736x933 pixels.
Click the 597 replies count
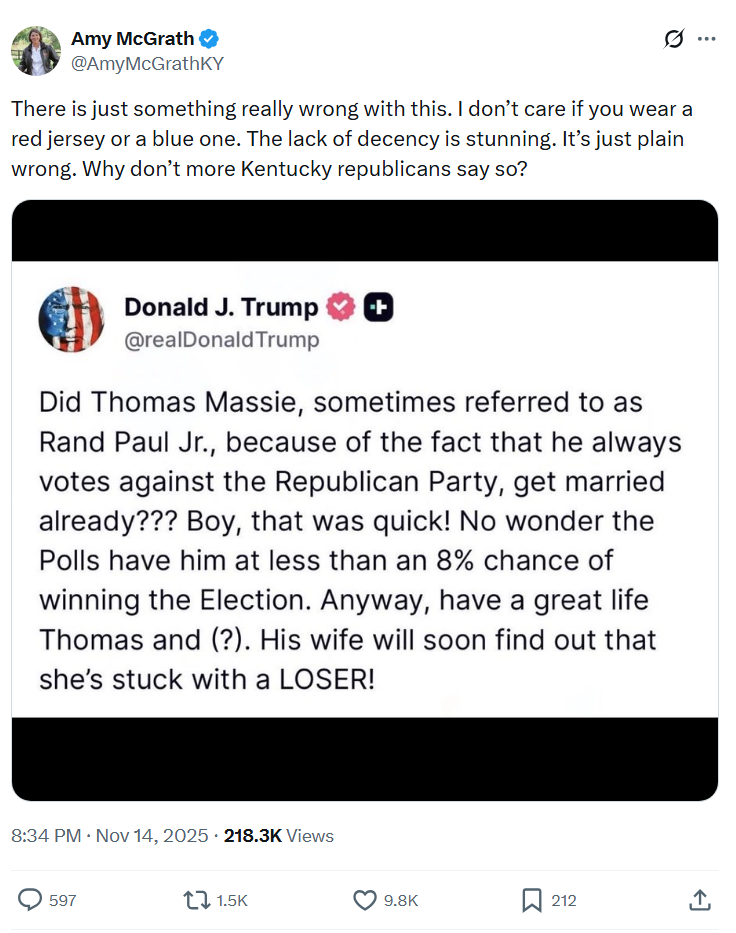click(x=63, y=900)
